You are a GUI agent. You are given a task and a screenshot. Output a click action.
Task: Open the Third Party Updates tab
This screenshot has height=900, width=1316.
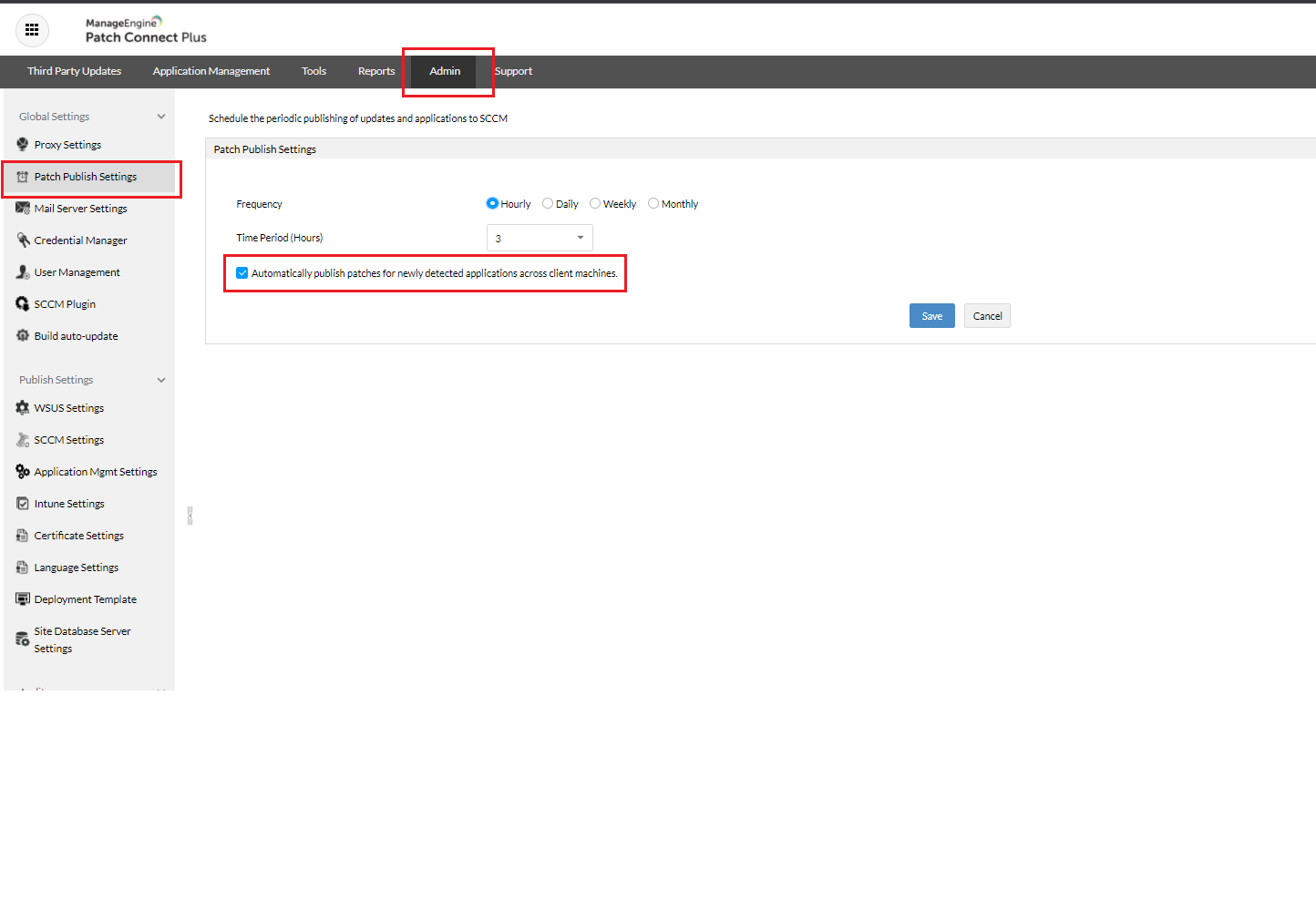click(74, 71)
